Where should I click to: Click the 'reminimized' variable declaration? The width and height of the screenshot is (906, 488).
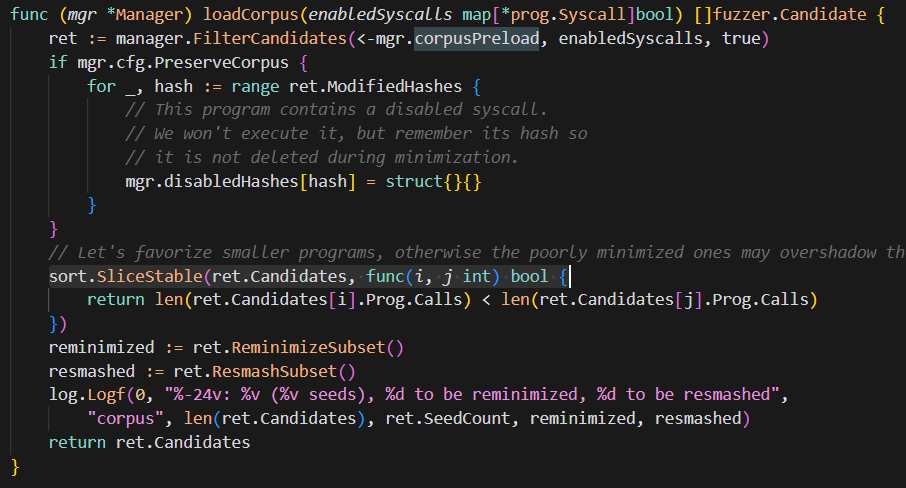[101, 348]
